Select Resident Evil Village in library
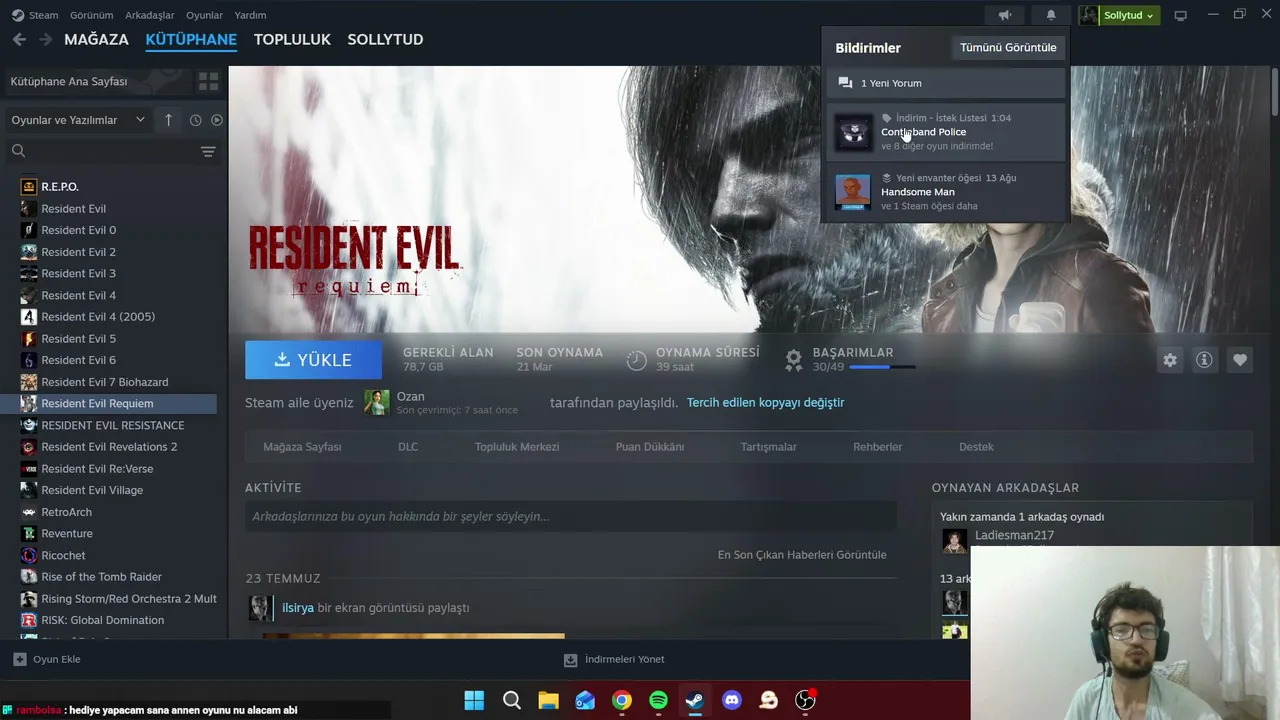 click(x=92, y=490)
